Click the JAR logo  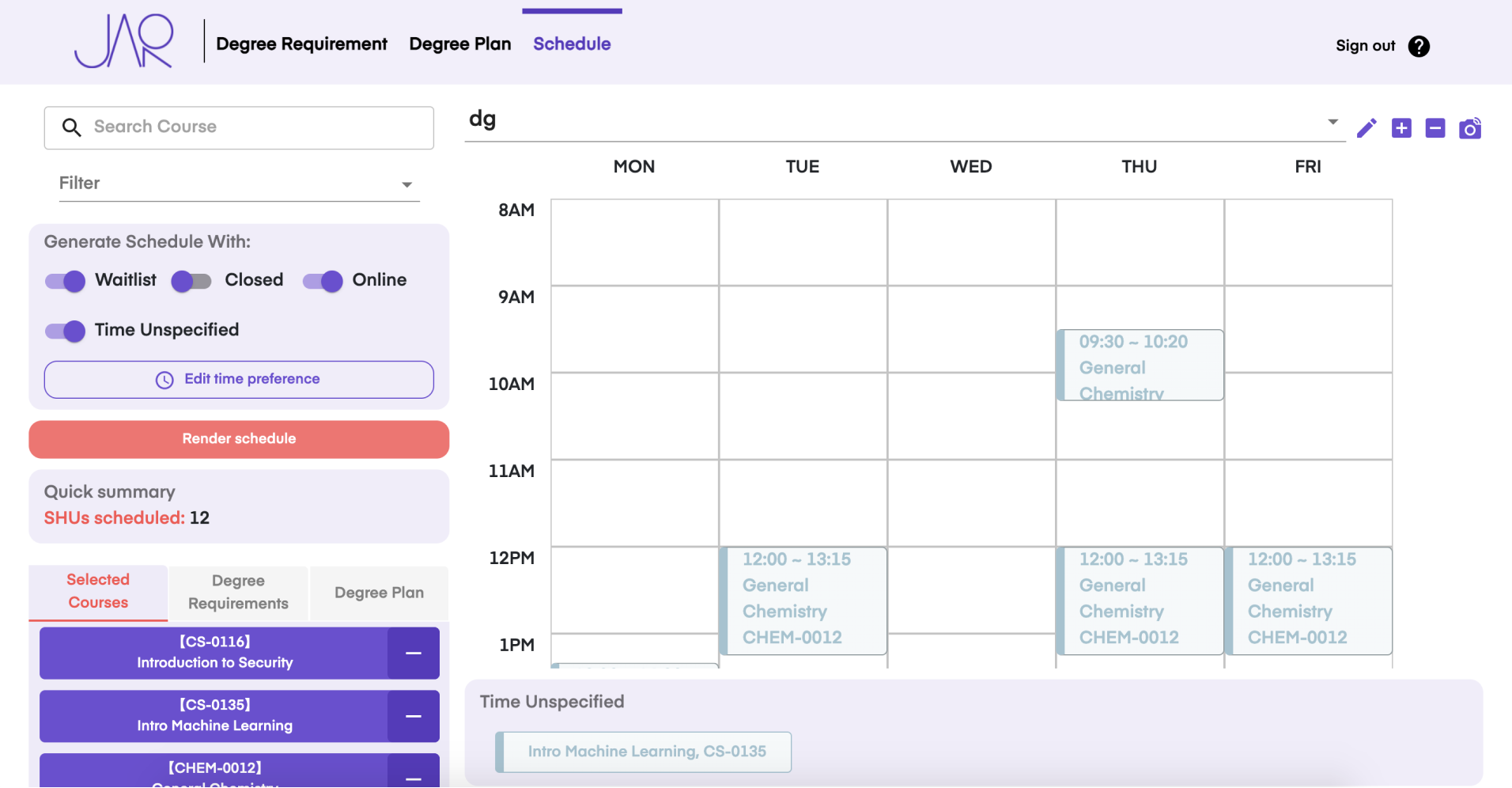pyautogui.click(x=124, y=42)
